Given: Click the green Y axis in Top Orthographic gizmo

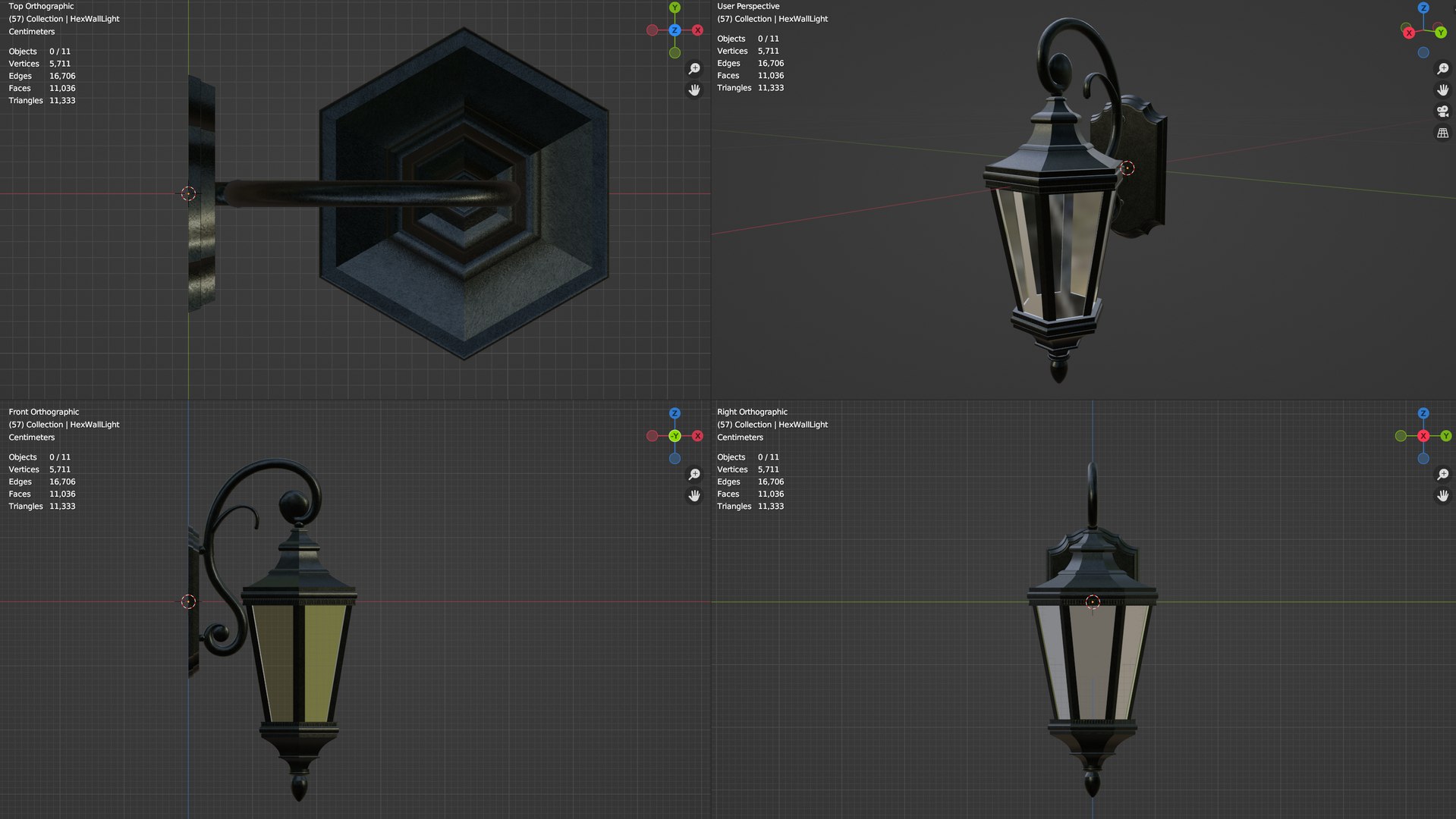Looking at the screenshot, I should point(675,8).
